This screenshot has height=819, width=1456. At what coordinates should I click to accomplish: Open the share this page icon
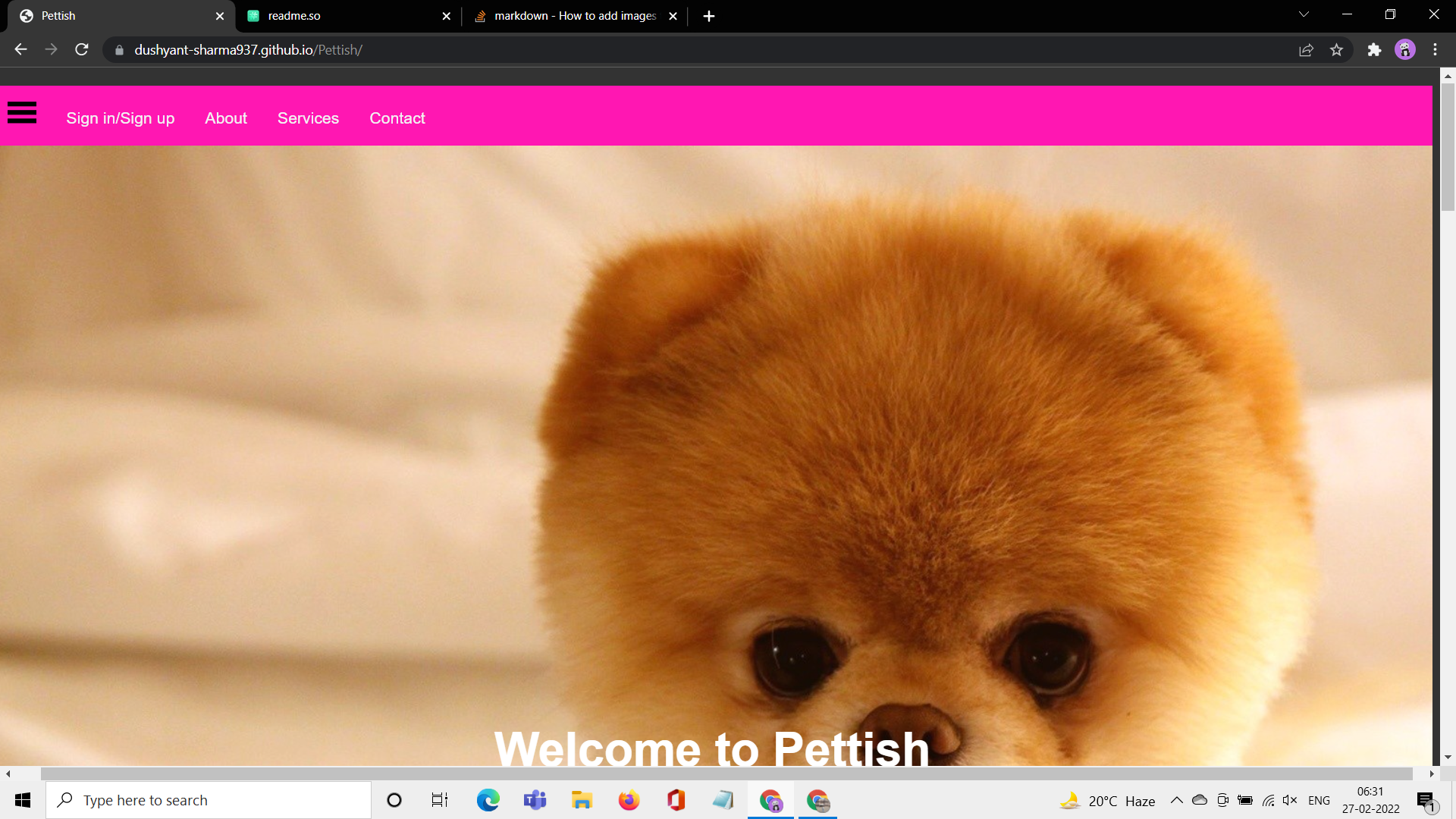click(1307, 49)
